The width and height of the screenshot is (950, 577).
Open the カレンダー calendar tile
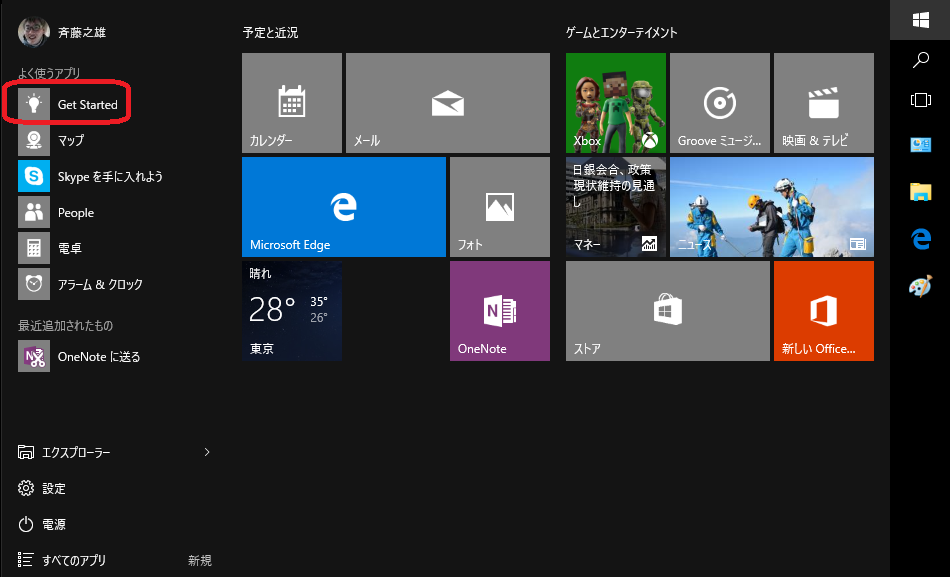(x=291, y=103)
